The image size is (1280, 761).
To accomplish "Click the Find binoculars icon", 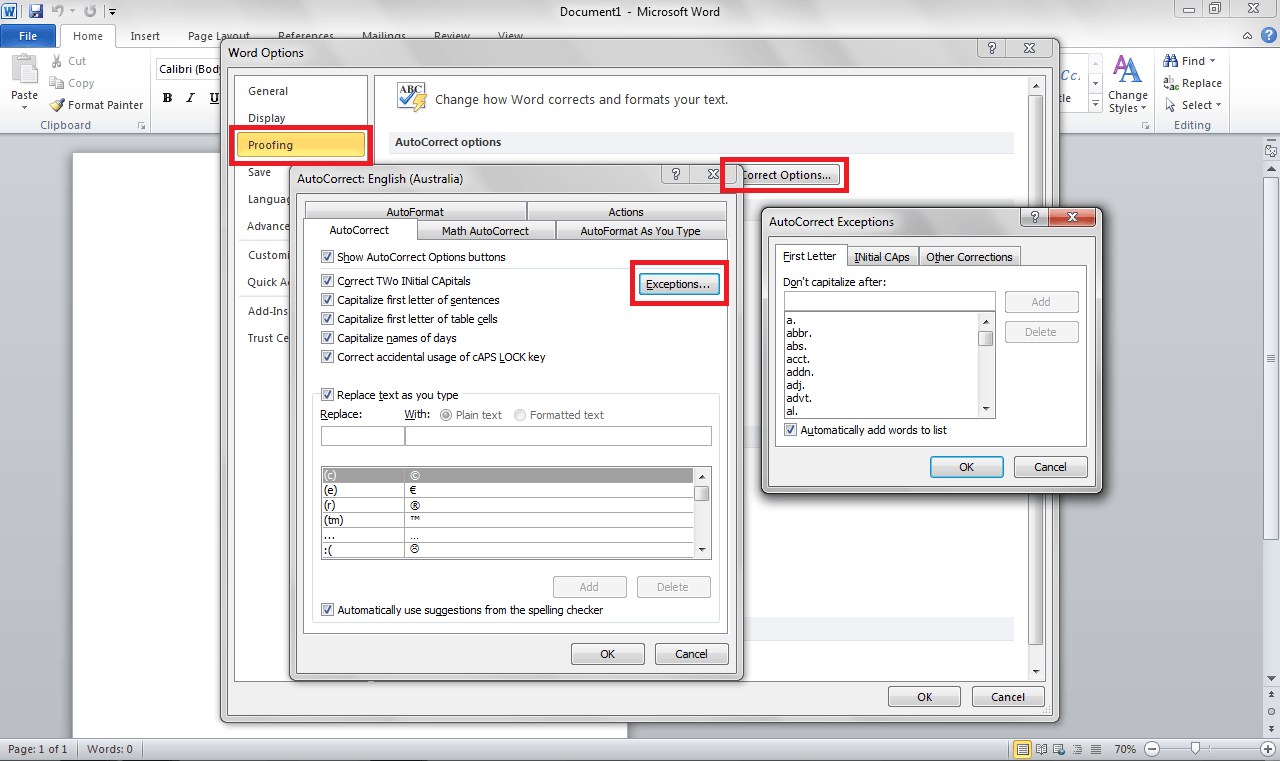I will 1170,61.
